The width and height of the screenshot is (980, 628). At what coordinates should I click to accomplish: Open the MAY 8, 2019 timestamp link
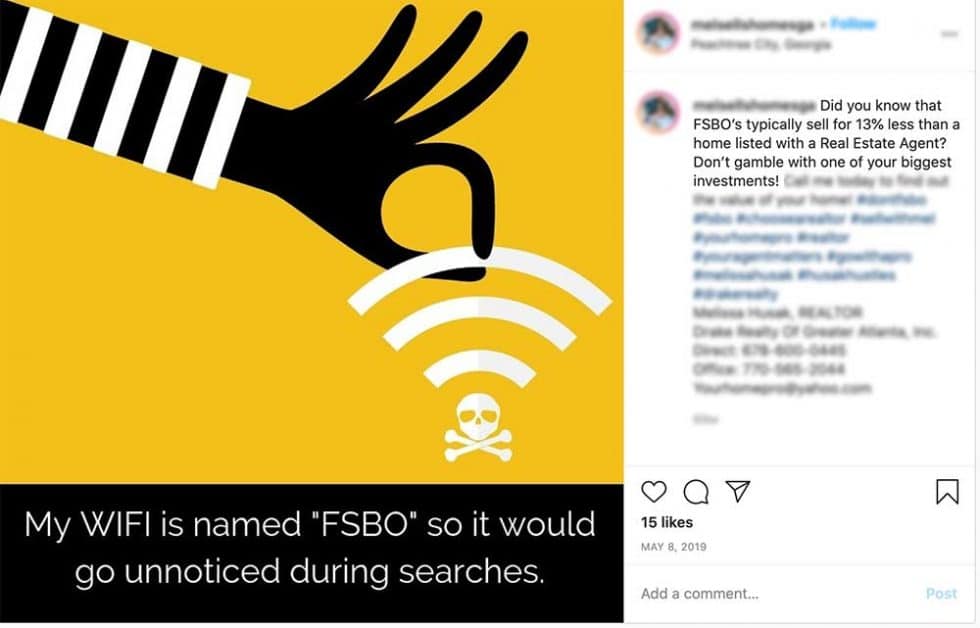(674, 547)
